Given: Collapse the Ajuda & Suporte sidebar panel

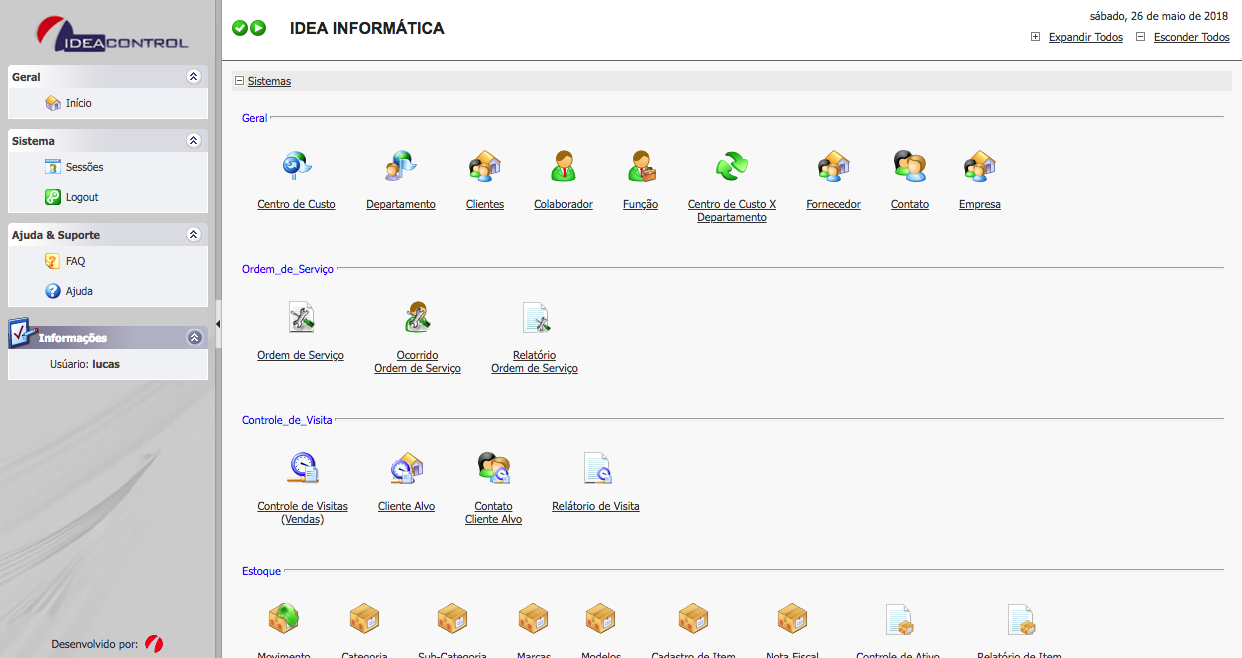Looking at the screenshot, I should (194, 235).
